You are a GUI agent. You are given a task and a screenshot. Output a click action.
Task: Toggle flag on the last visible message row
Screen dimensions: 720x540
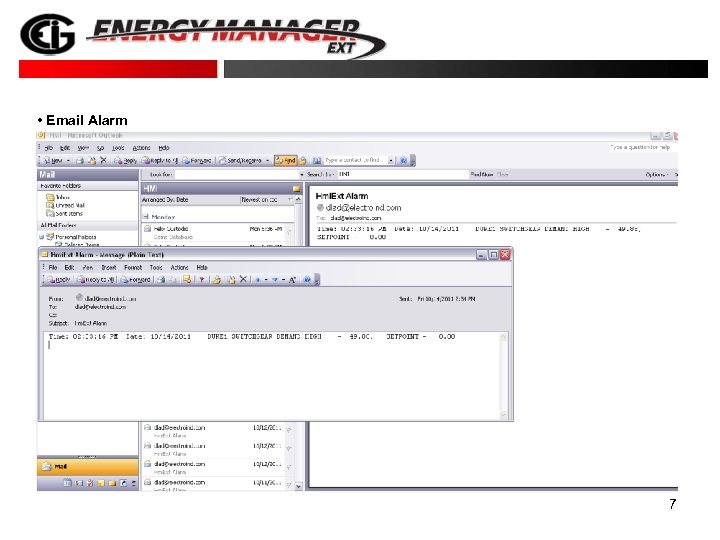click(x=289, y=485)
